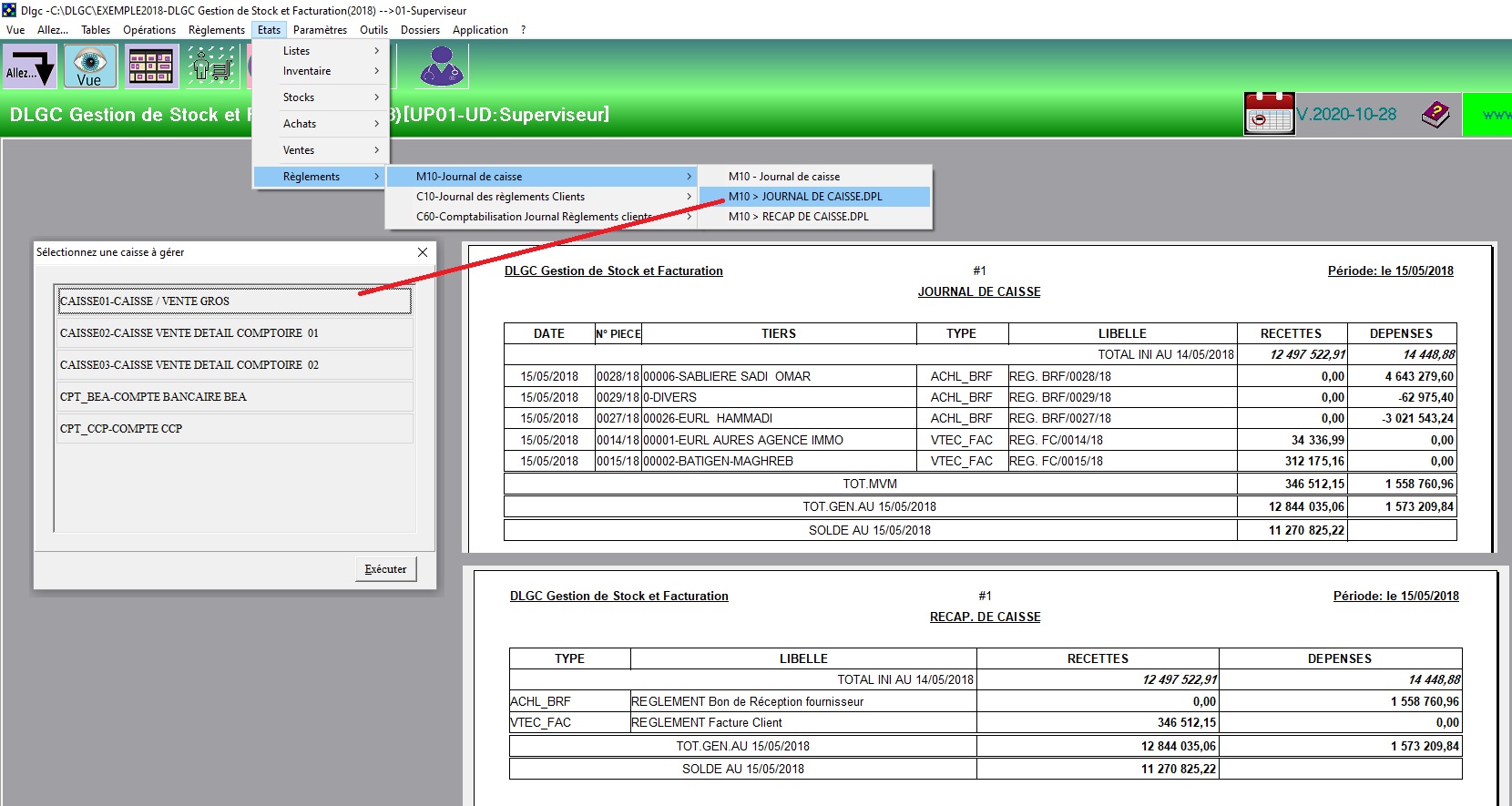The height and width of the screenshot is (806, 1512).
Task: Click the green www link panel
Action: (1487, 115)
